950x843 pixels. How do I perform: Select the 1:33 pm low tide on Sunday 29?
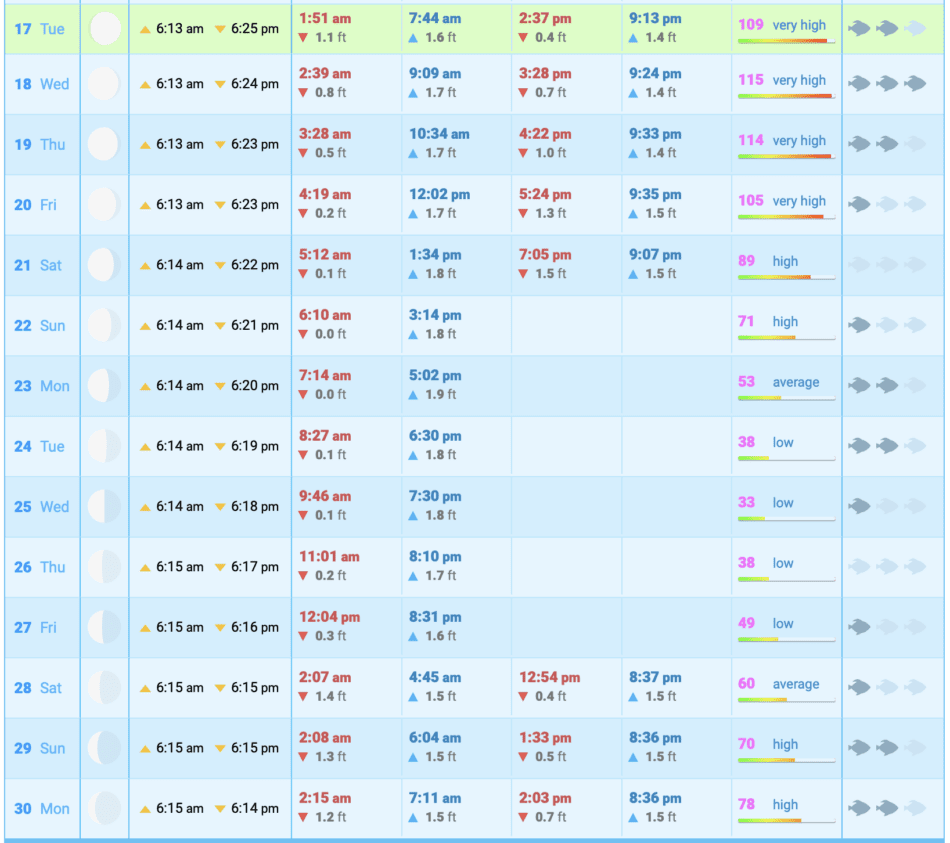[545, 738]
